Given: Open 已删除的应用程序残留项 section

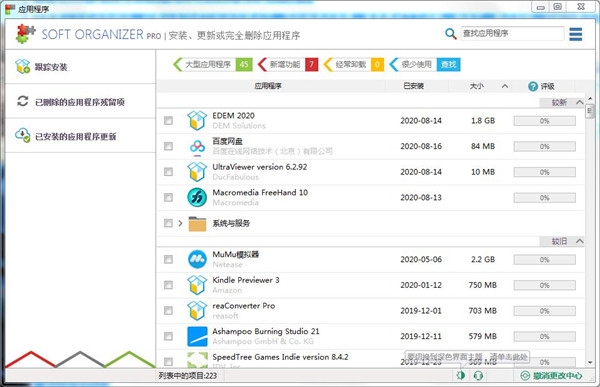Looking at the screenshot, I should coord(80,102).
